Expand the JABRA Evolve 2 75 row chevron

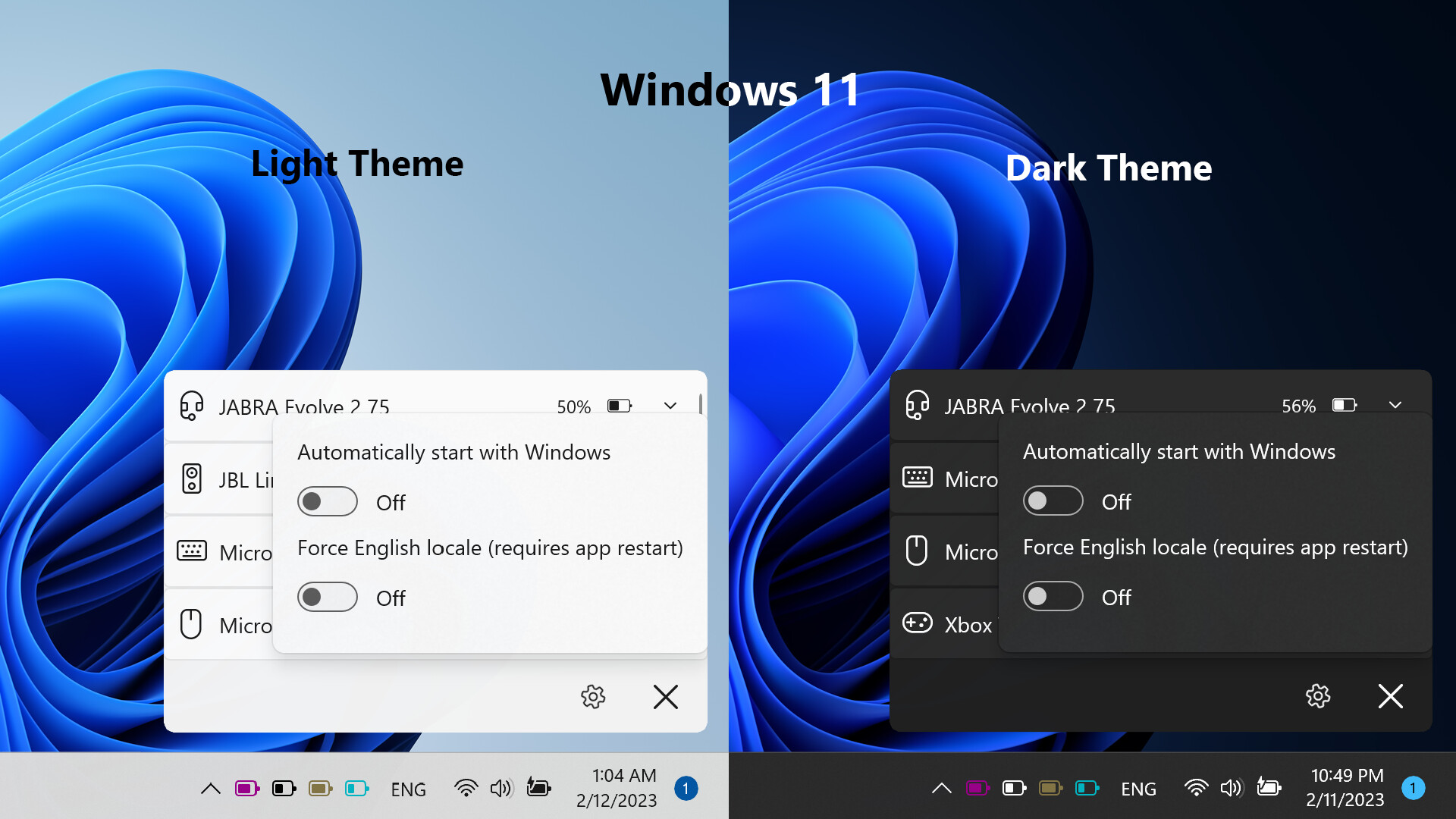coord(670,406)
